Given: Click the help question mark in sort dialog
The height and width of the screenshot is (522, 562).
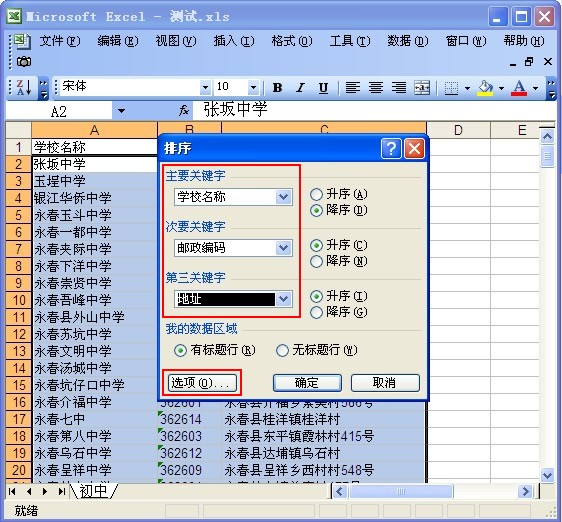Looking at the screenshot, I should 391,148.
